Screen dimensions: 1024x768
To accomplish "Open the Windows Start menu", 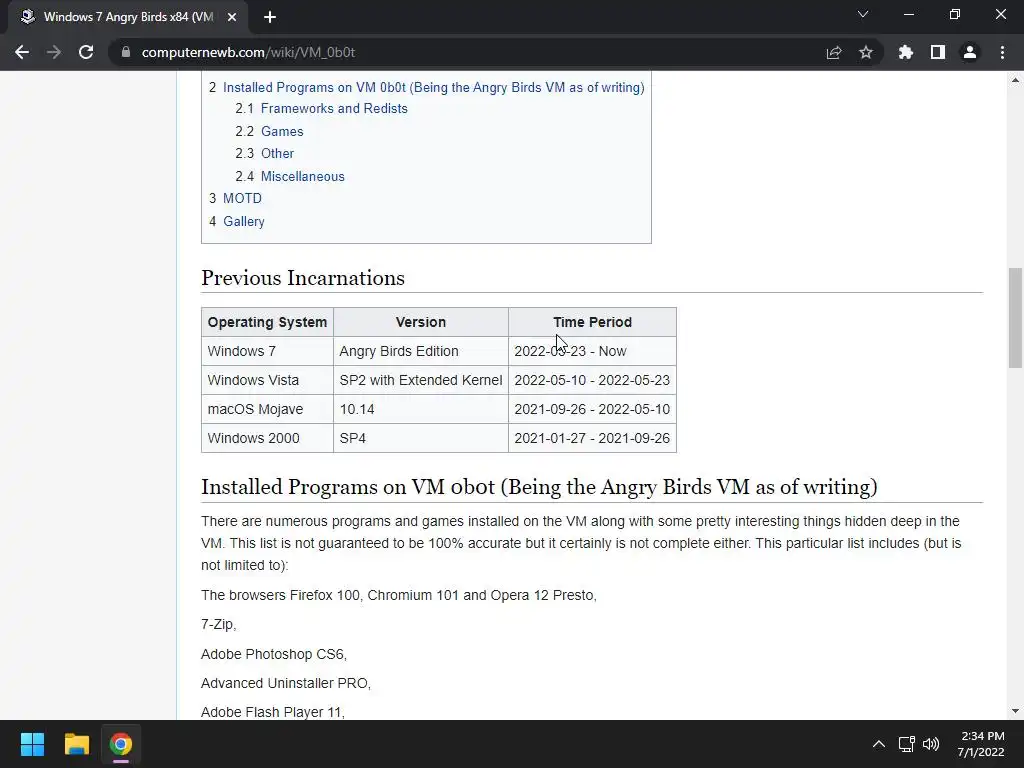I will [x=32, y=744].
